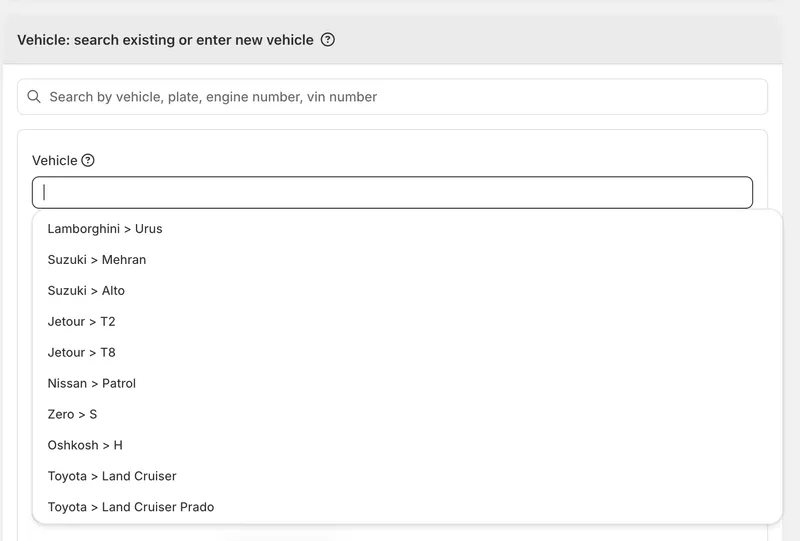800x541 pixels.
Task: Choose Suzuki > Mehran from list
Action: tap(407, 260)
